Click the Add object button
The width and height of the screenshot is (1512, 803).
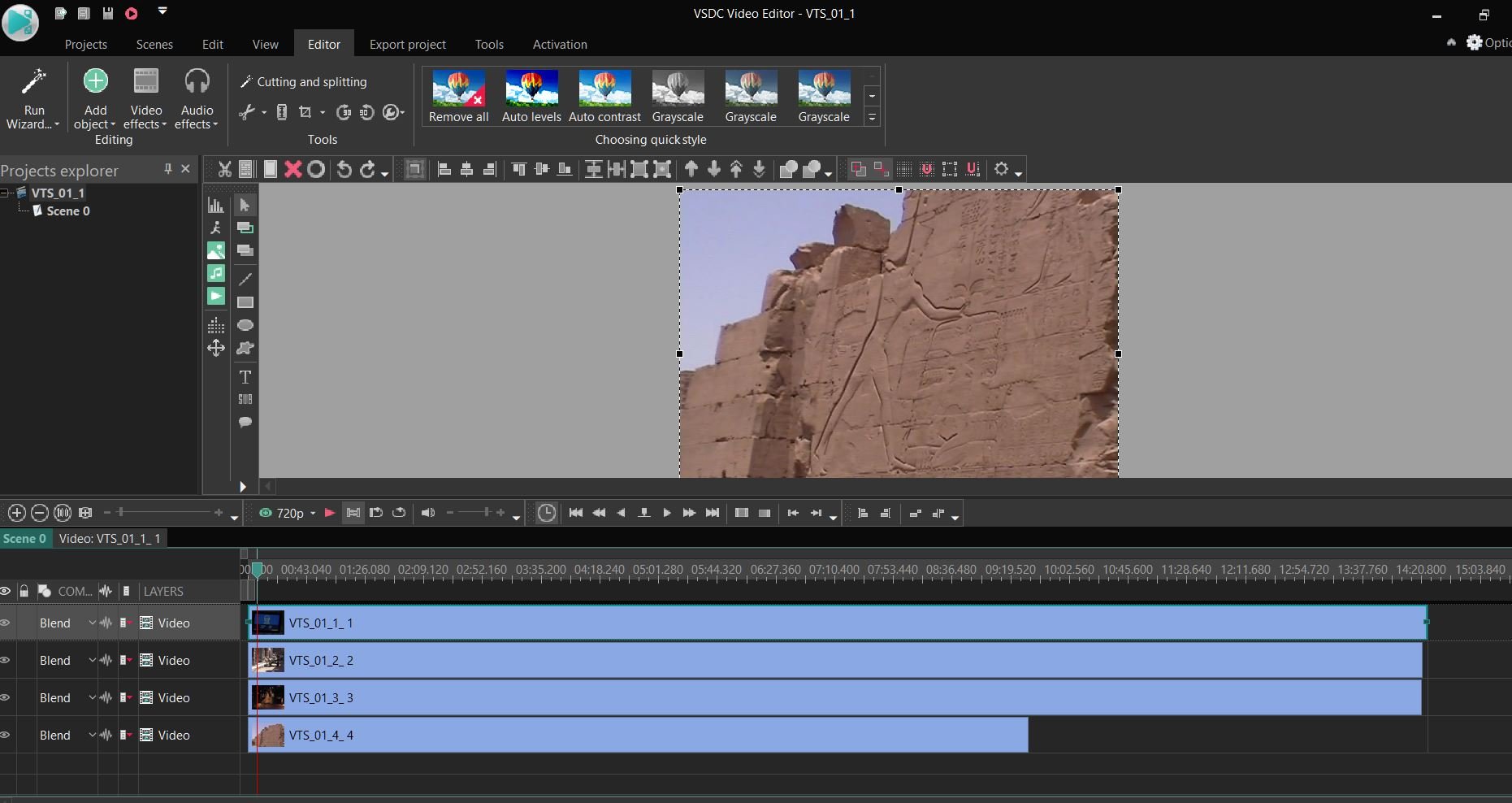coord(95,99)
